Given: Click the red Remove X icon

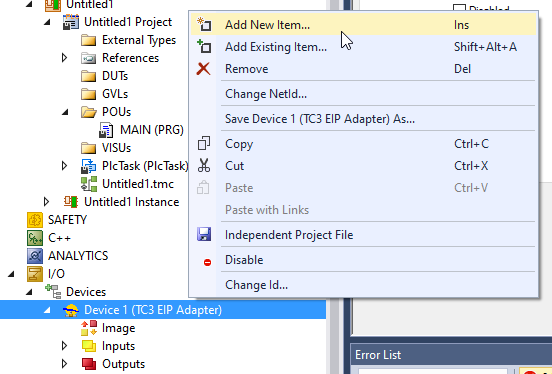Looking at the screenshot, I should (x=203, y=69).
